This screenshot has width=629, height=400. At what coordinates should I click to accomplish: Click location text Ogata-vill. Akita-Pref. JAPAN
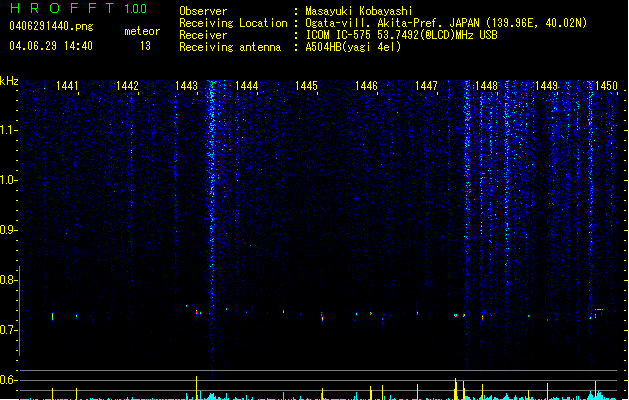pos(393,23)
